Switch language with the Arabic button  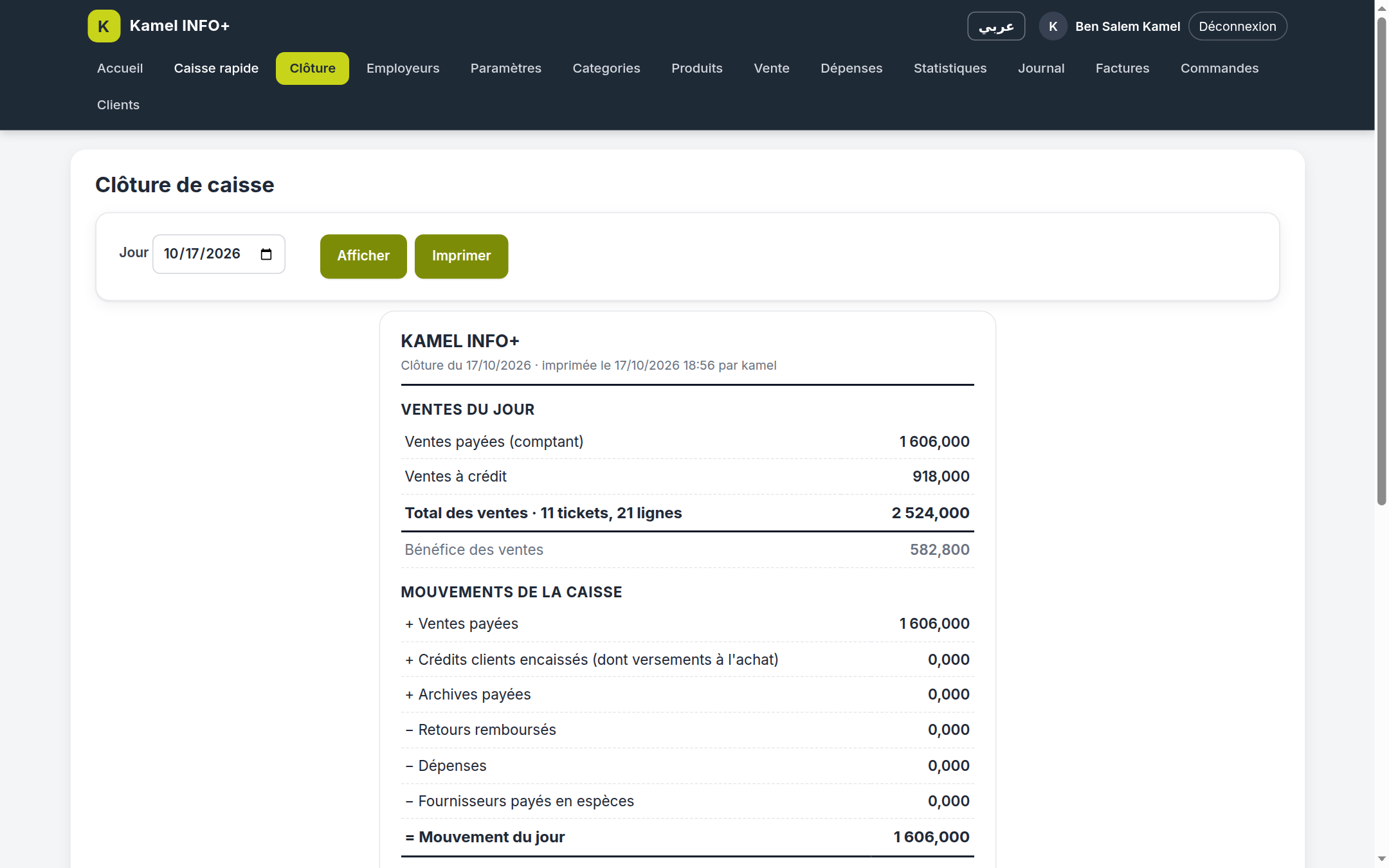[996, 26]
